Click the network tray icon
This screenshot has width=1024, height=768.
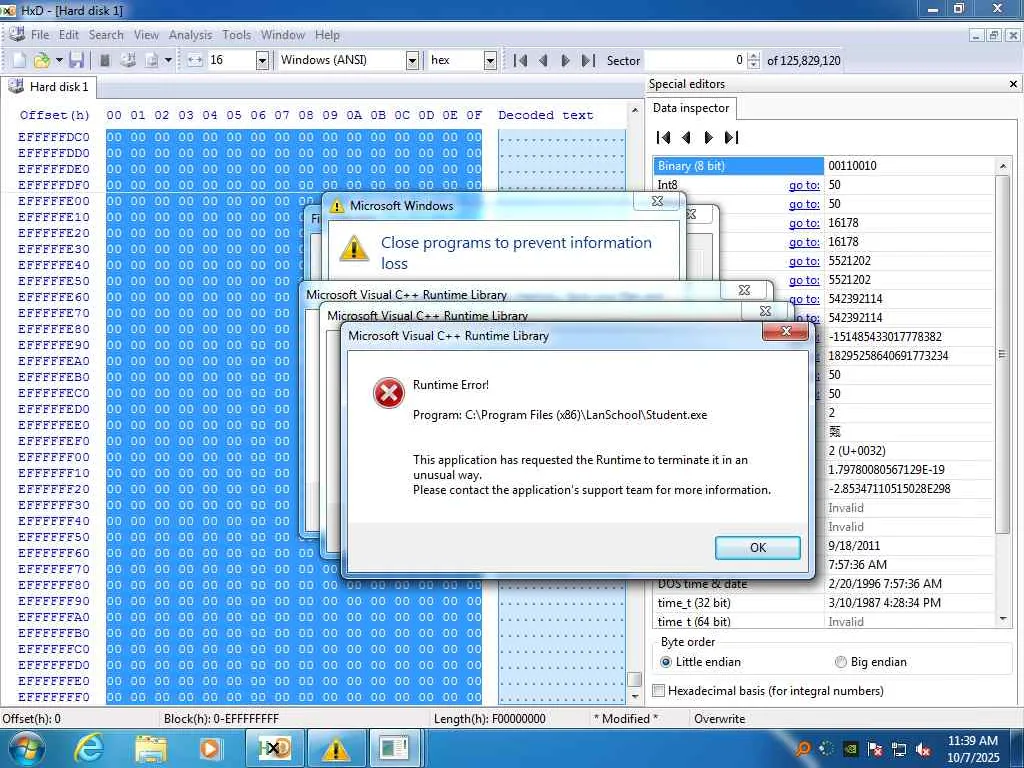tap(899, 750)
